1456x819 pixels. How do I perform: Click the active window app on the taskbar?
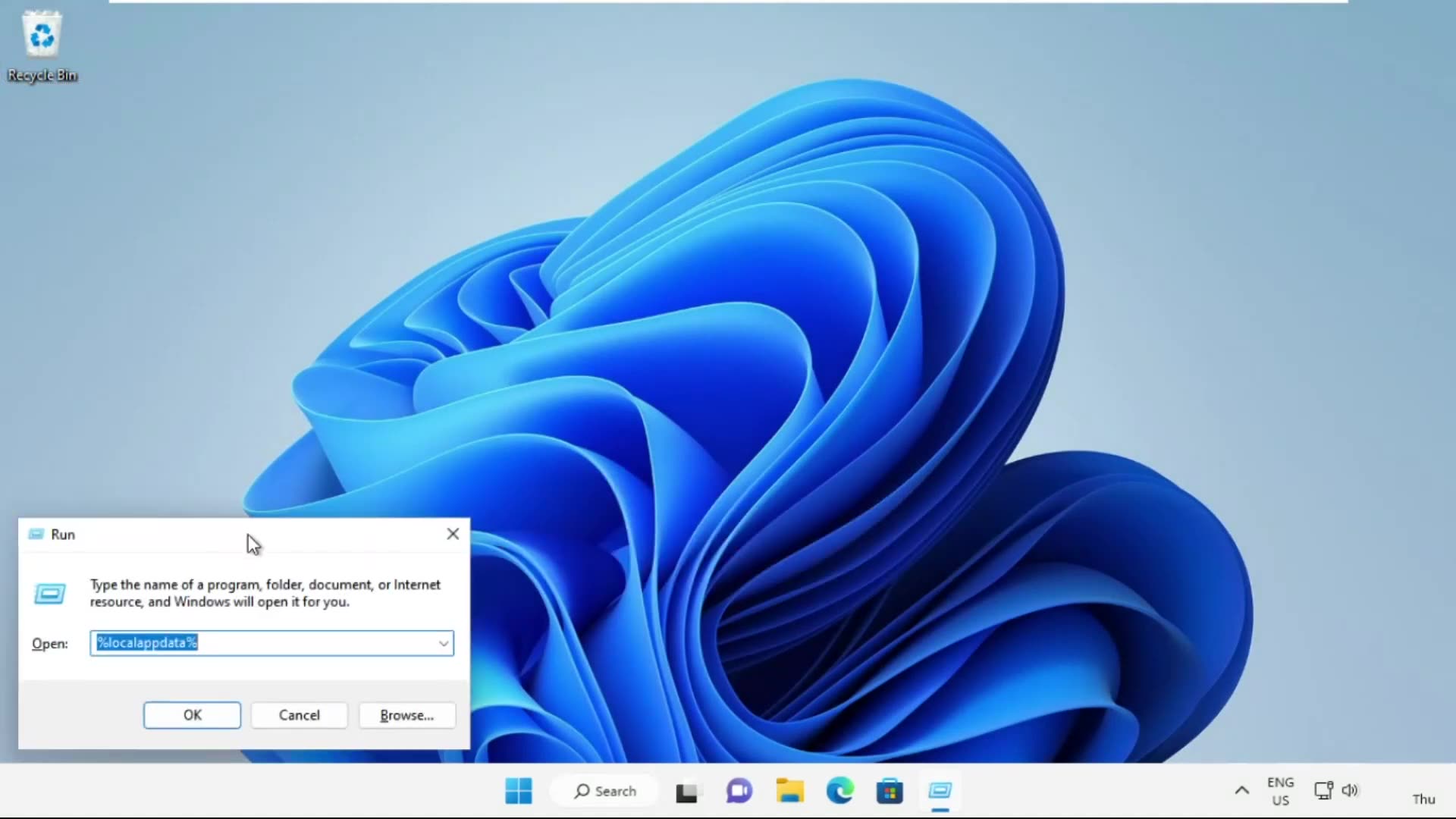[x=940, y=792]
